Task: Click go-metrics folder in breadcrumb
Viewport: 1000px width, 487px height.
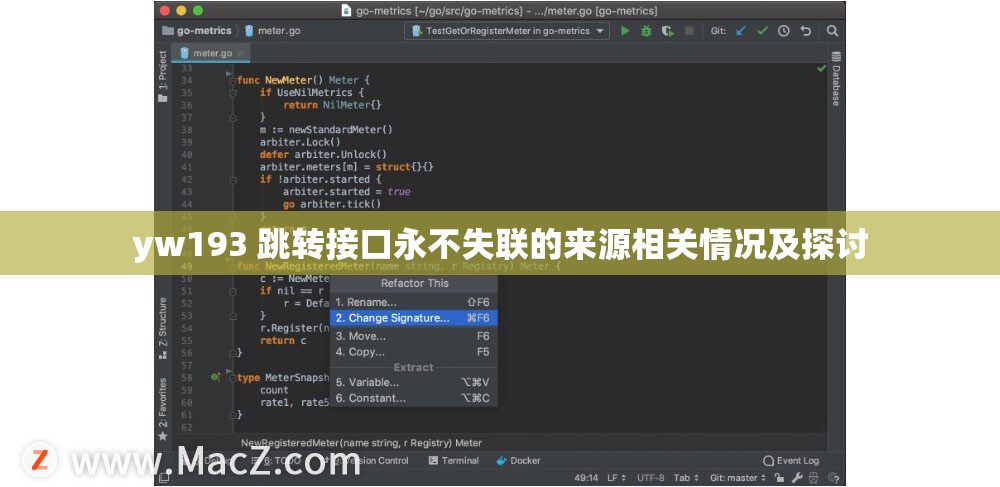Action: pos(197,31)
